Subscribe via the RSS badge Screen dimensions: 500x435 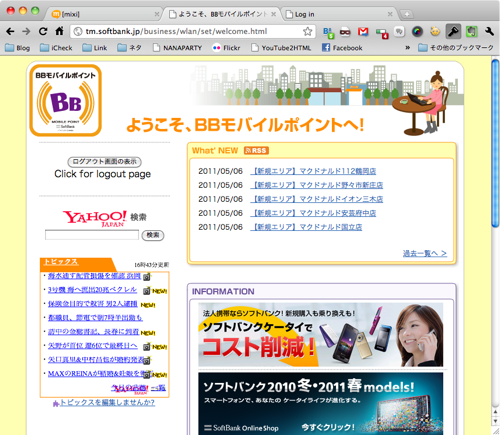point(256,151)
